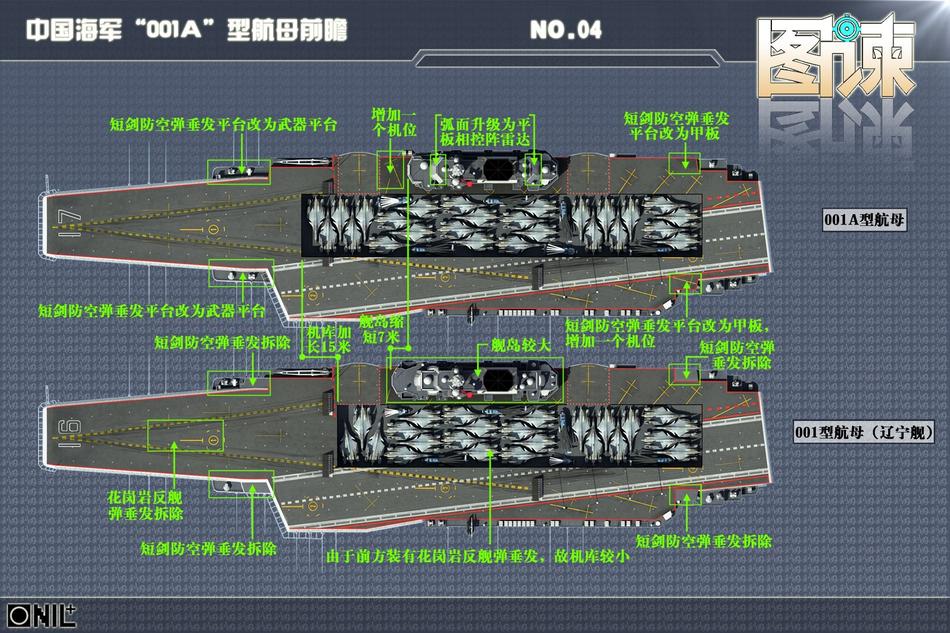
Task: Click the green box under 增加一个机位
Action: (391, 171)
